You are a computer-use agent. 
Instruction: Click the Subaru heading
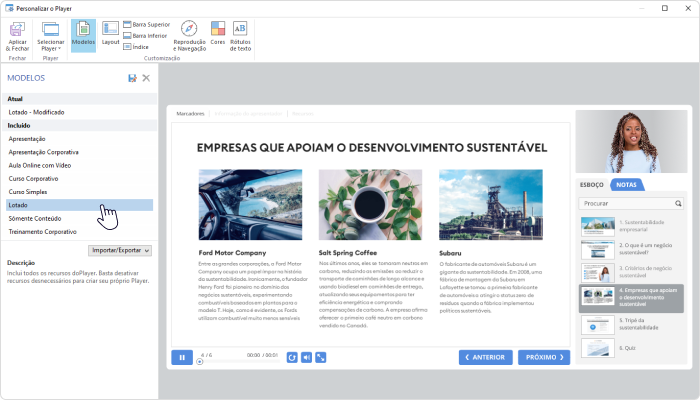coord(450,253)
